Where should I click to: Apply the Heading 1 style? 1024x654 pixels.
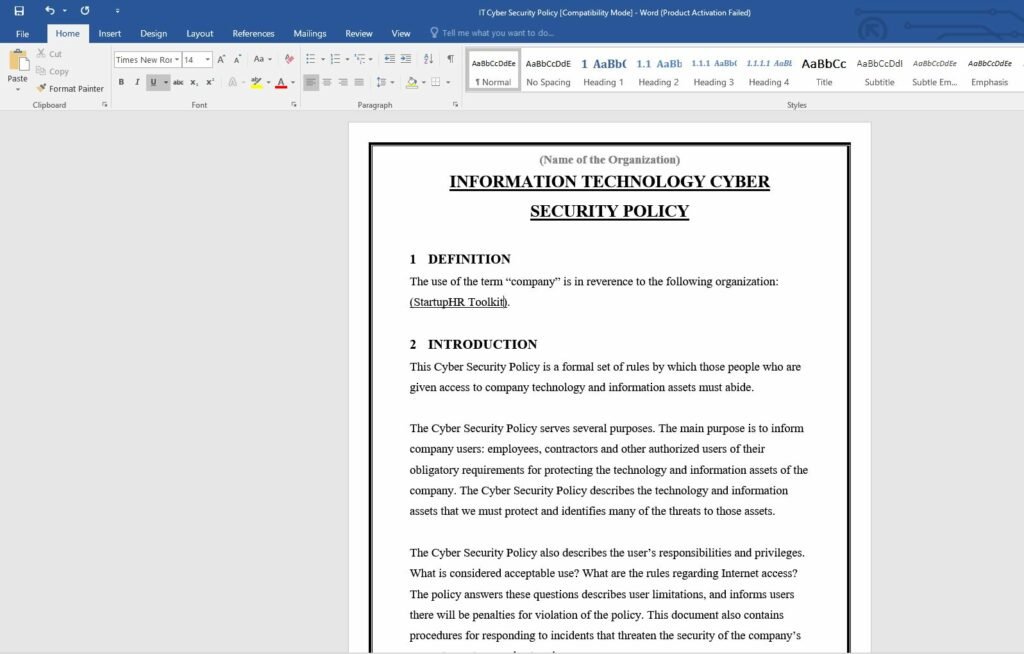pos(603,70)
